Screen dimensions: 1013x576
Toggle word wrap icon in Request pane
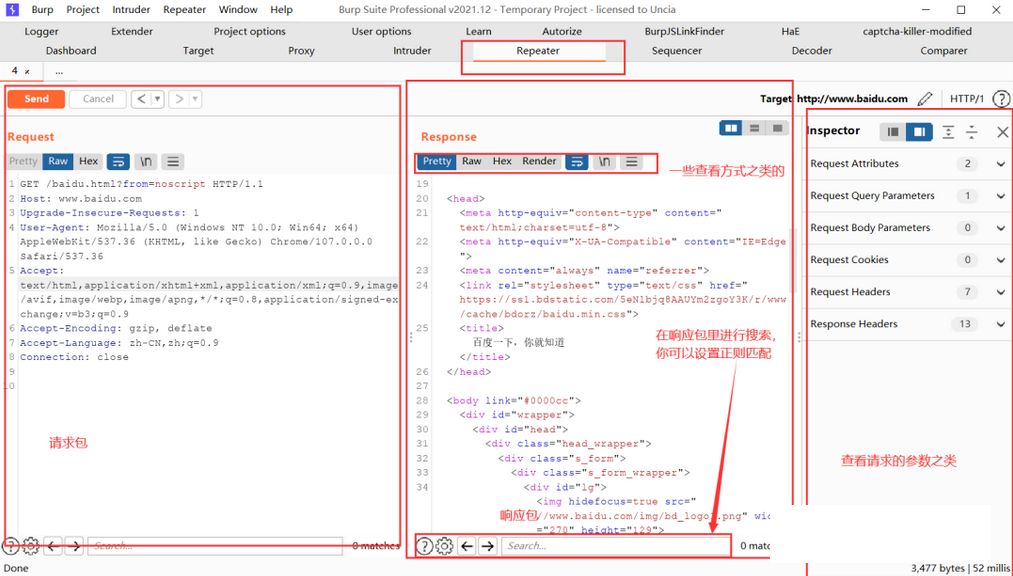[x=118, y=161]
